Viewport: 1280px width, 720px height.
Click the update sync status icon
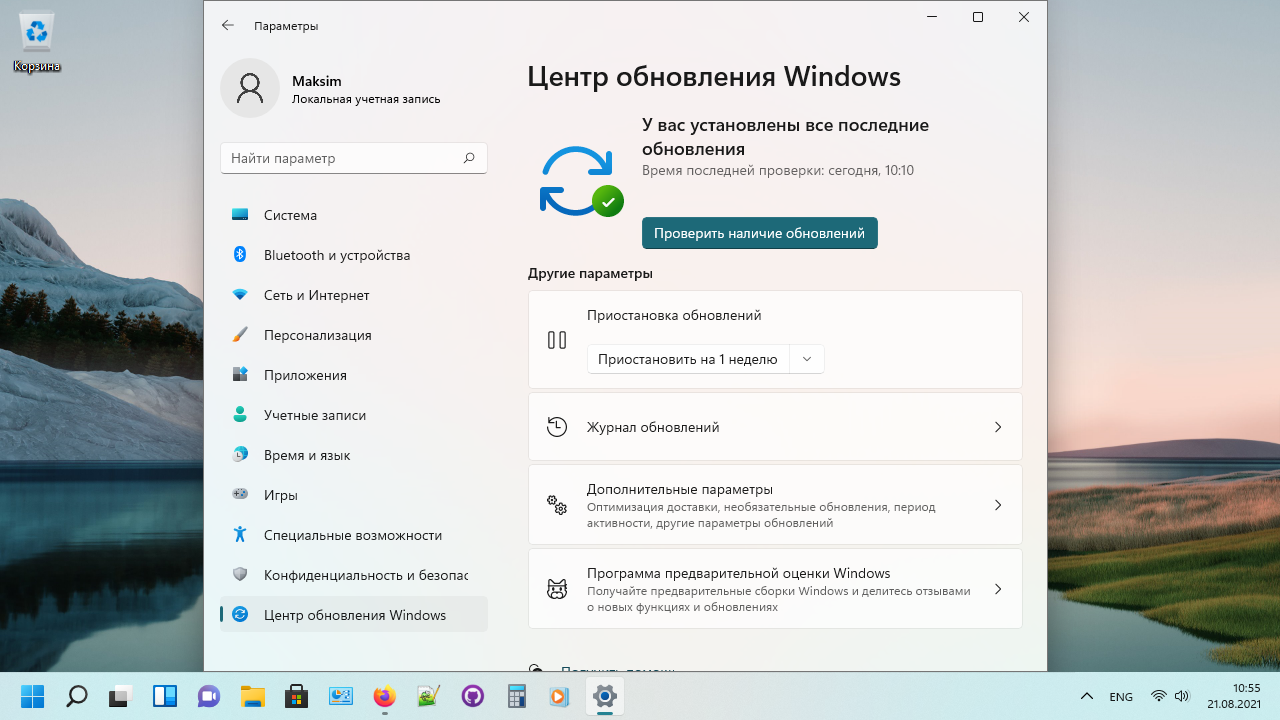(x=581, y=181)
